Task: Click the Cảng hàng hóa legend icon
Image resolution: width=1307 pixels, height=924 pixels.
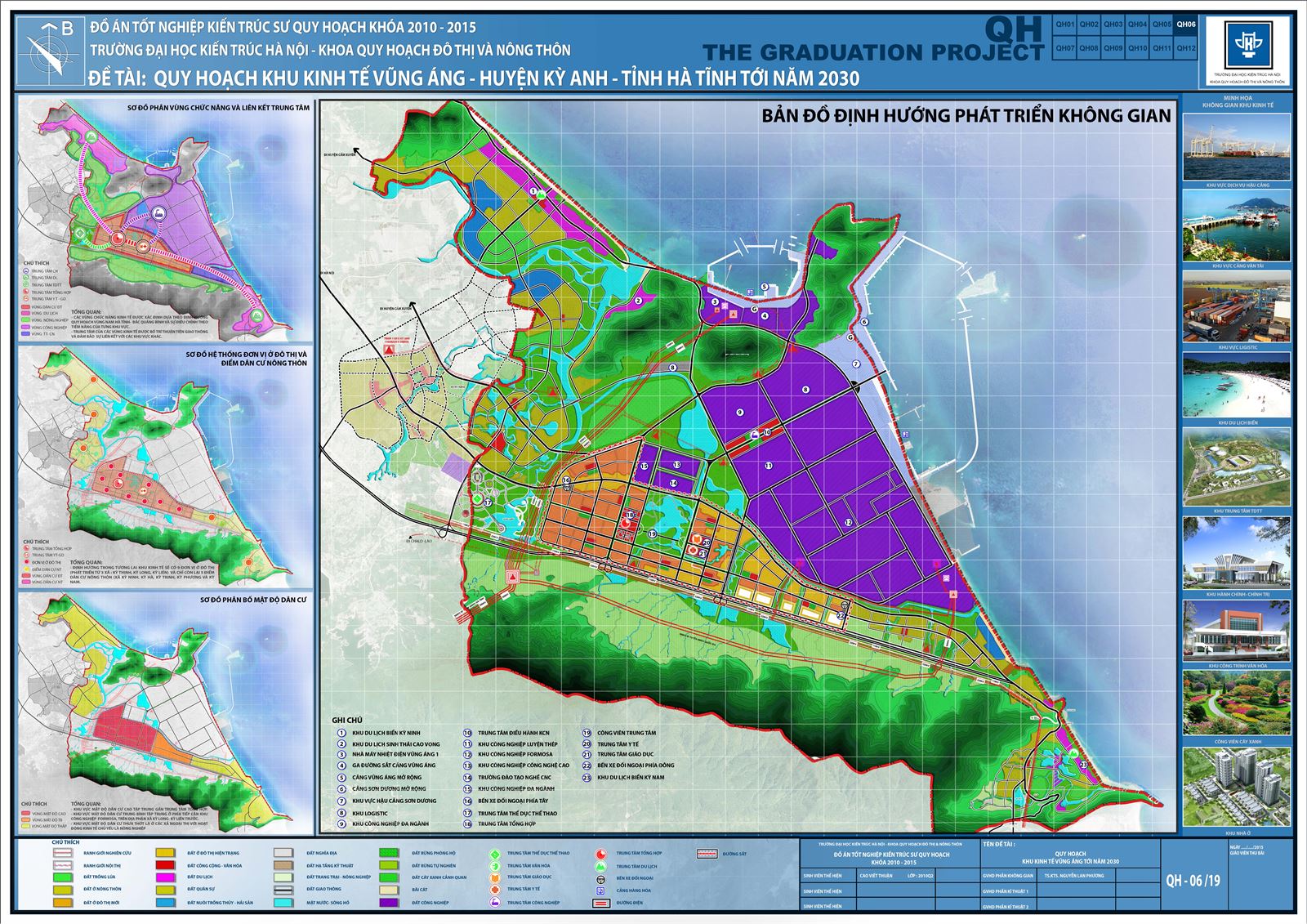Action: (600, 891)
